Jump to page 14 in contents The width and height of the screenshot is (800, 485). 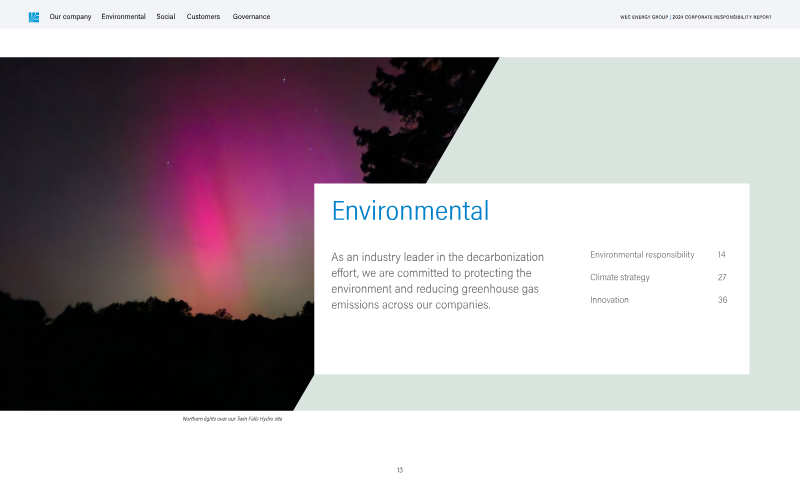[721, 255]
